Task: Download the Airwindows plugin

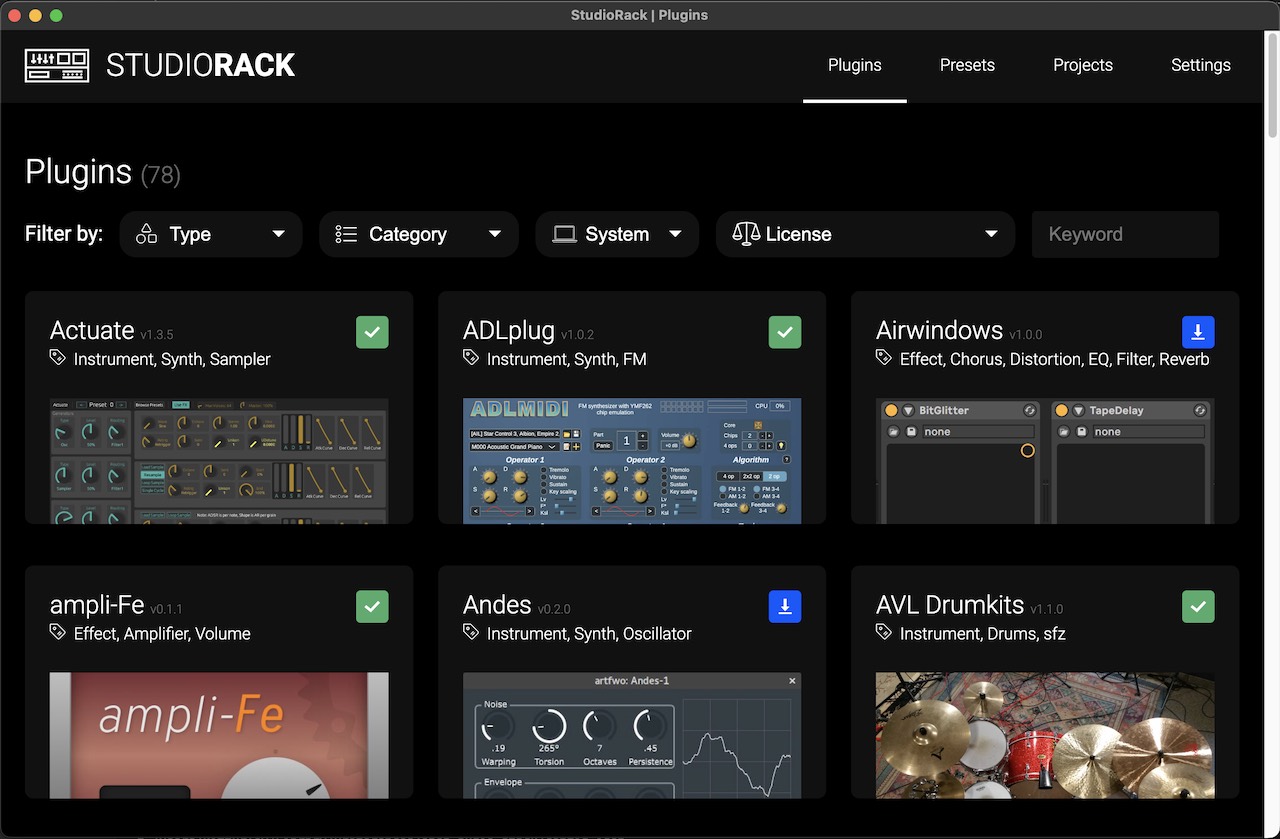Action: coord(1198,332)
